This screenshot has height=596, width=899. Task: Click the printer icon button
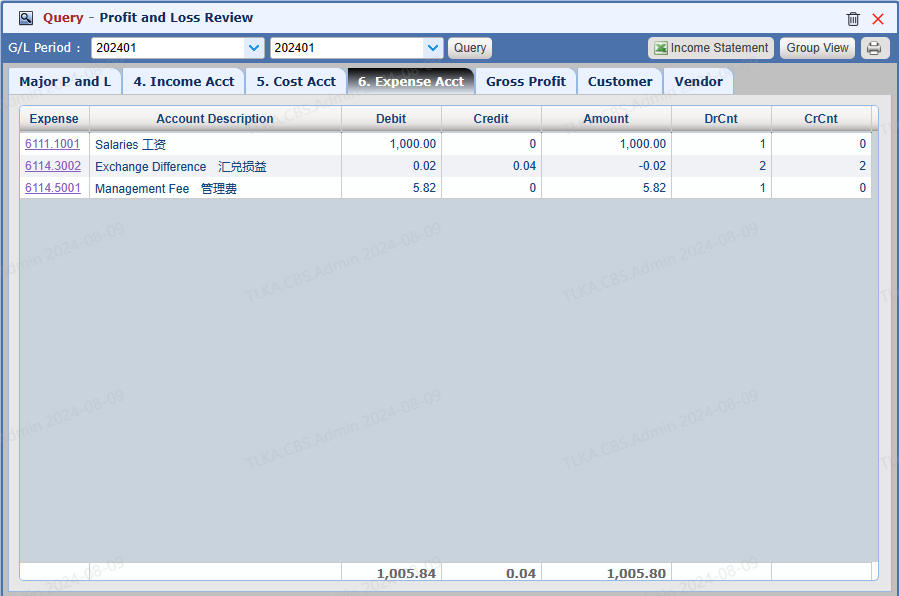tap(874, 48)
